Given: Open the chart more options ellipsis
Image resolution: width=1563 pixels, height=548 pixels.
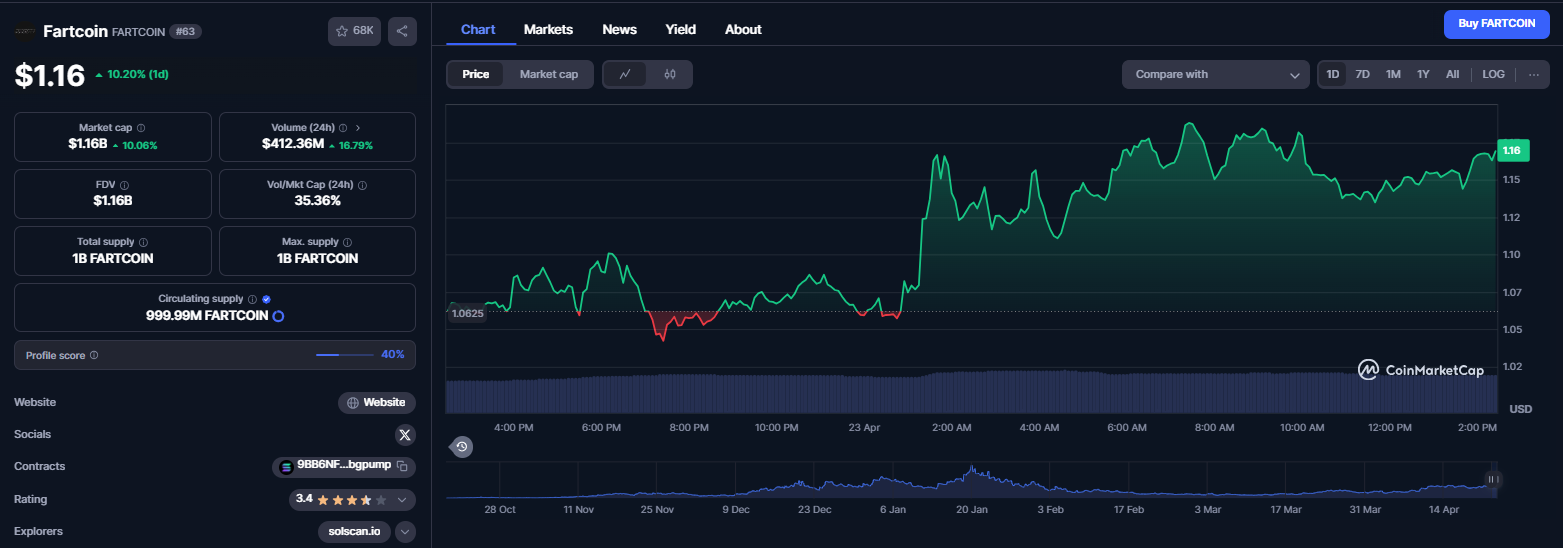Looking at the screenshot, I should click(1534, 74).
